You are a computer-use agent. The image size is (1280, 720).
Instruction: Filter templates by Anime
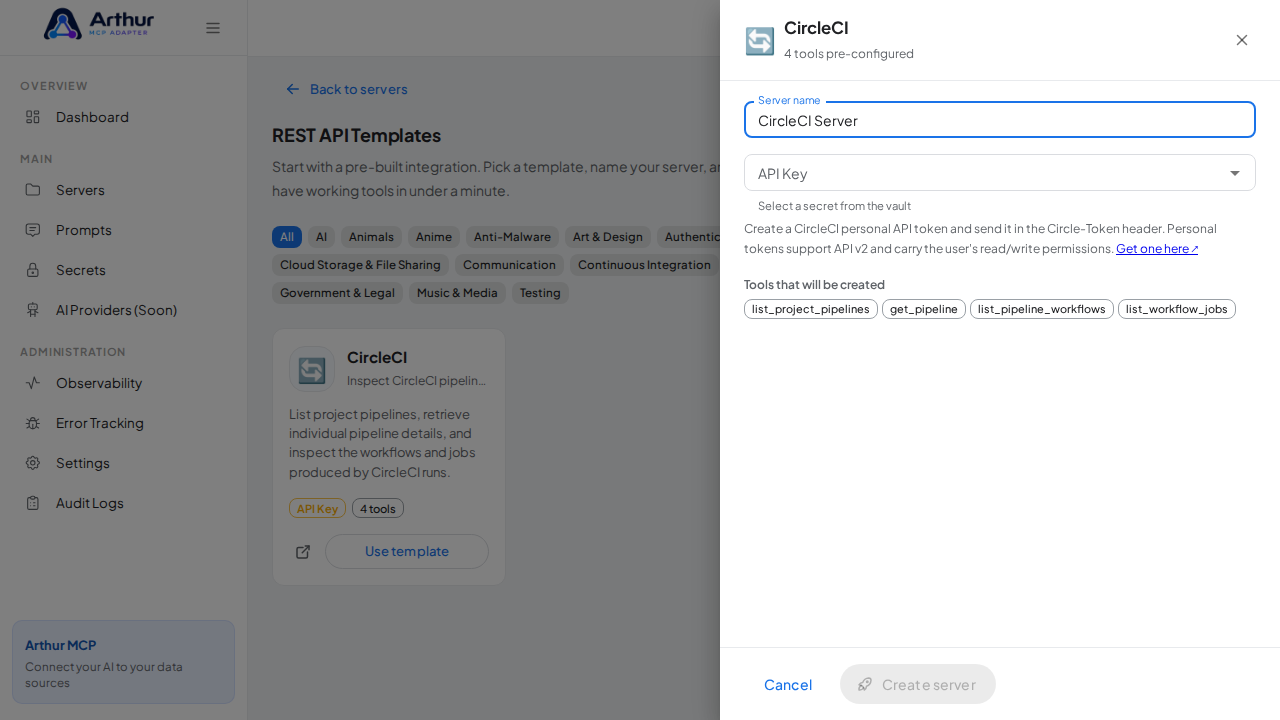coord(434,237)
